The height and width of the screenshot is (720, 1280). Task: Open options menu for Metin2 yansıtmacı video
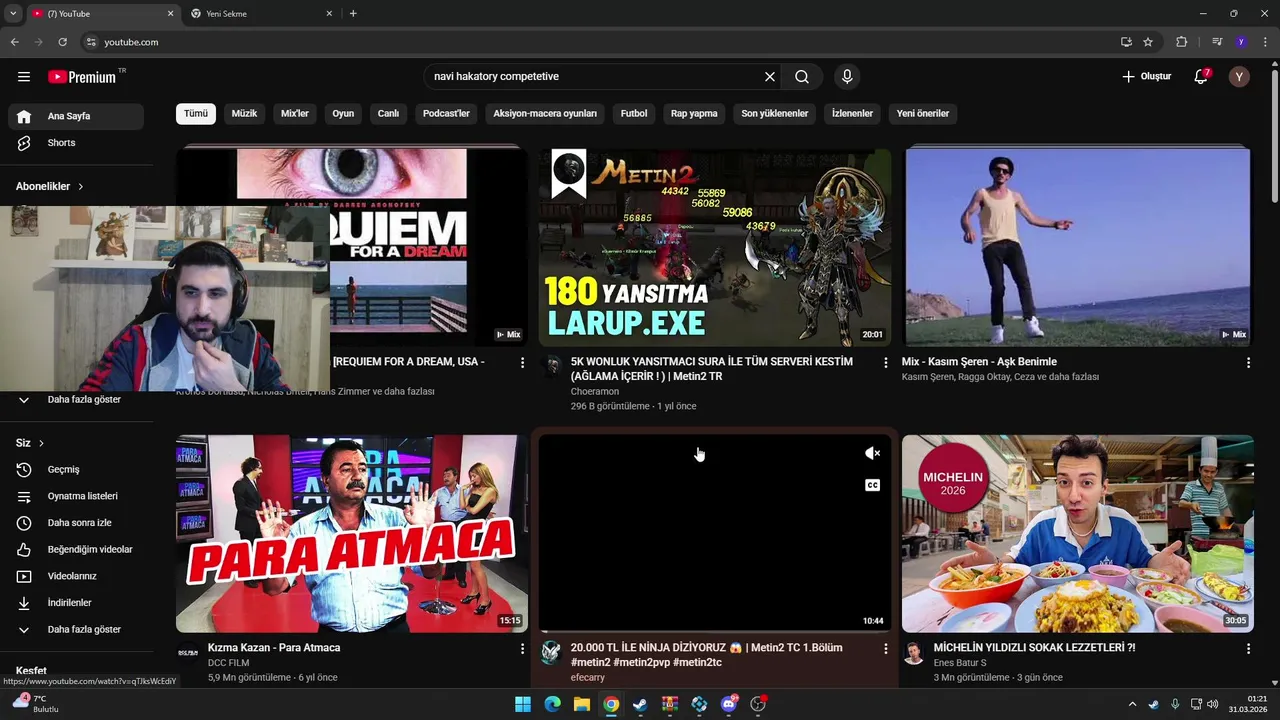(885, 363)
